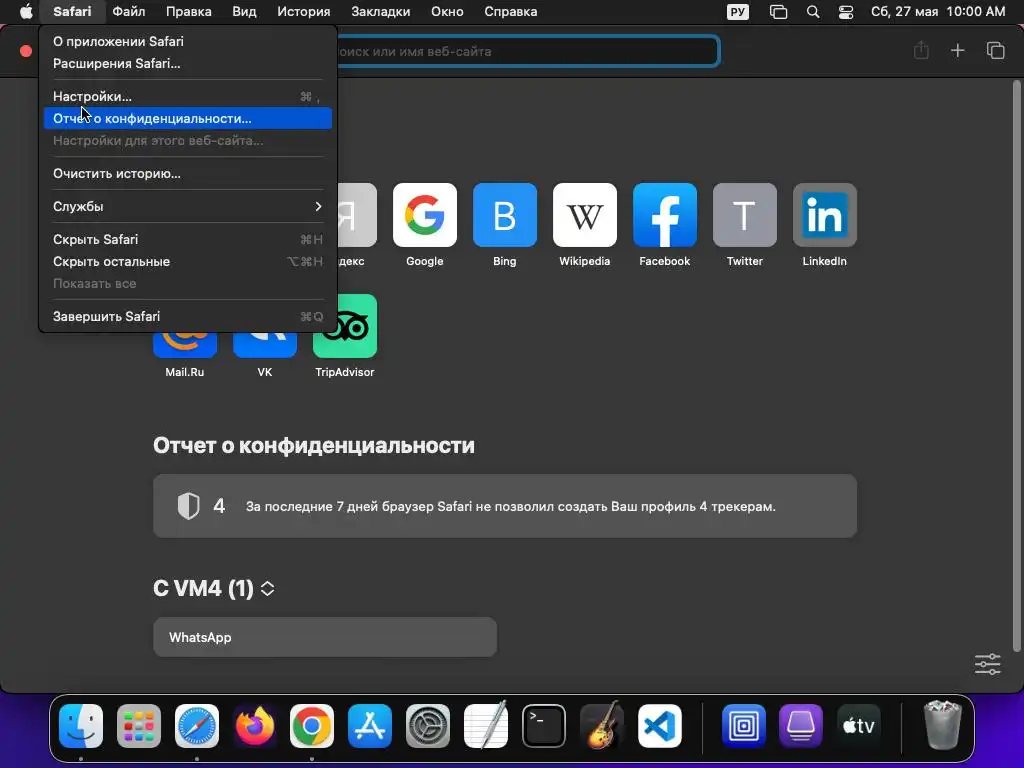Open privacy report banner with 4 trackers

[x=505, y=506]
